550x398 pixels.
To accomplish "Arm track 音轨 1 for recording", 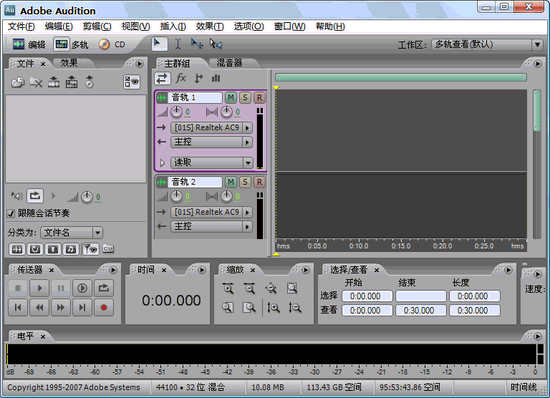I will click(259, 97).
